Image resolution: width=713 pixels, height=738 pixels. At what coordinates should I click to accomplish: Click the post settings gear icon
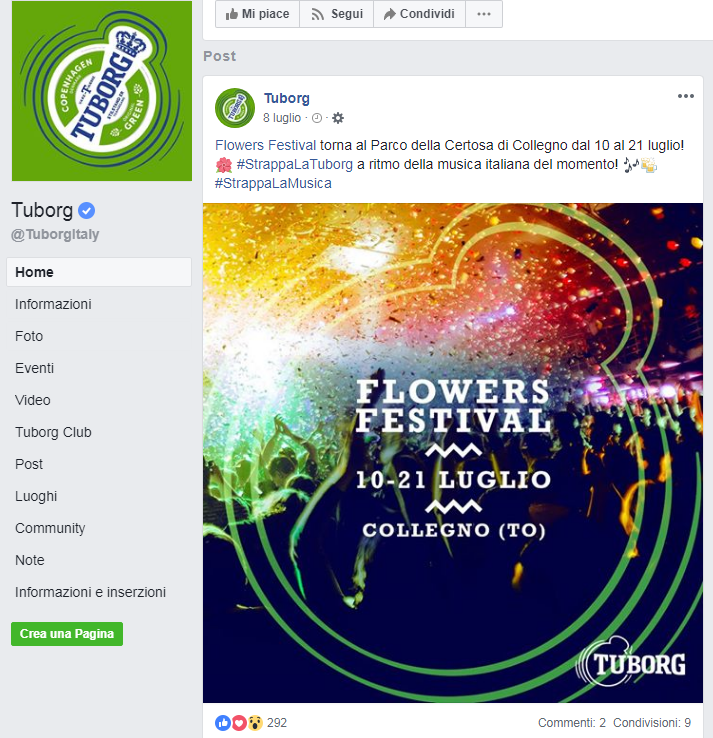coord(338,118)
